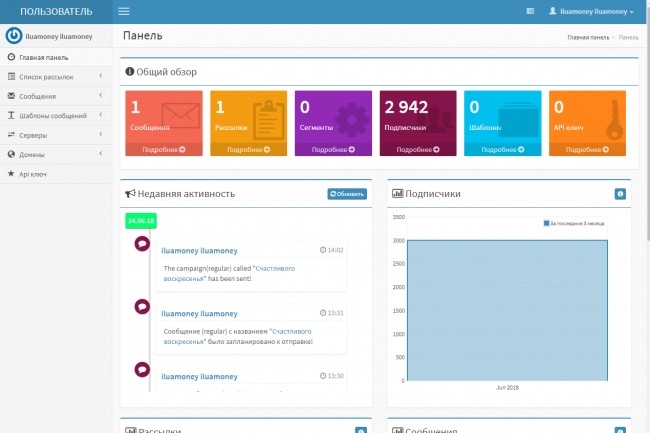This screenshot has height=433, width=650.
Task: Click the chat bubble icon at 14:02 entry
Action: tap(142, 244)
